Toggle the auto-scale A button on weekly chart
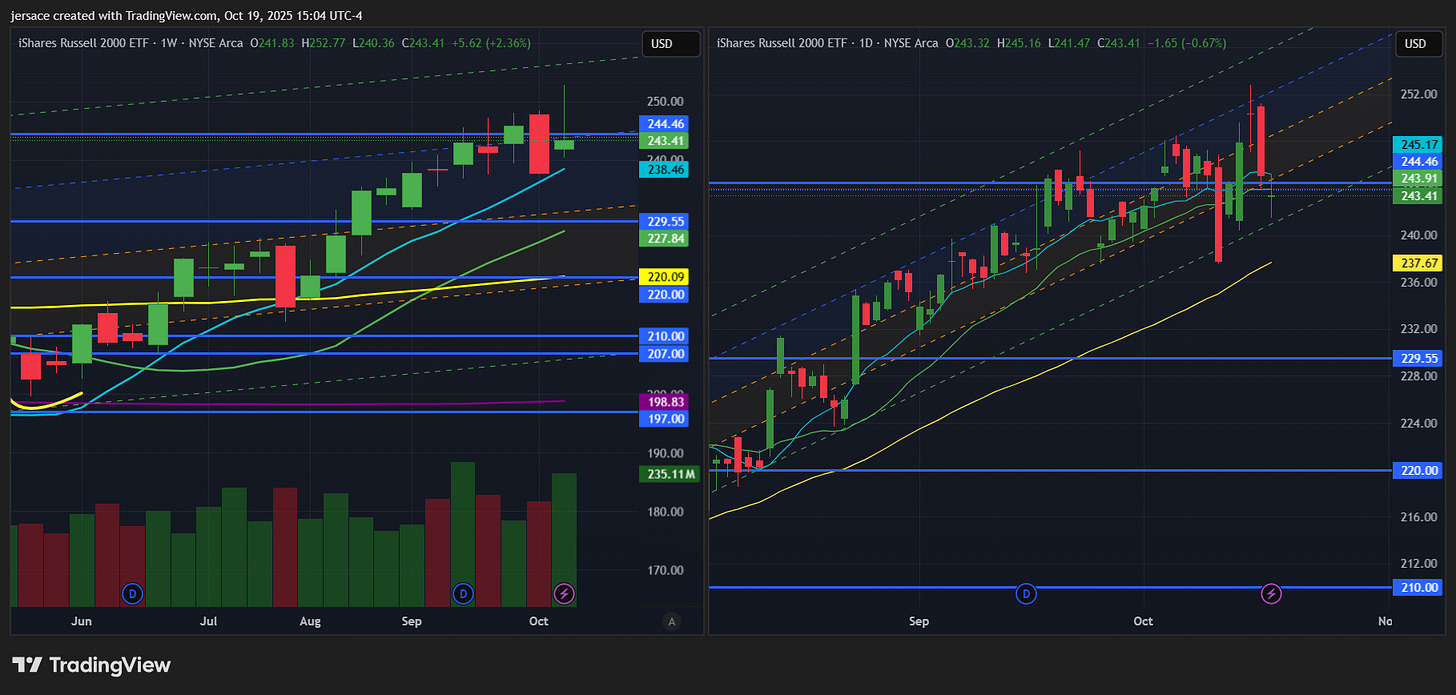The image size is (1456, 695). coord(671,621)
